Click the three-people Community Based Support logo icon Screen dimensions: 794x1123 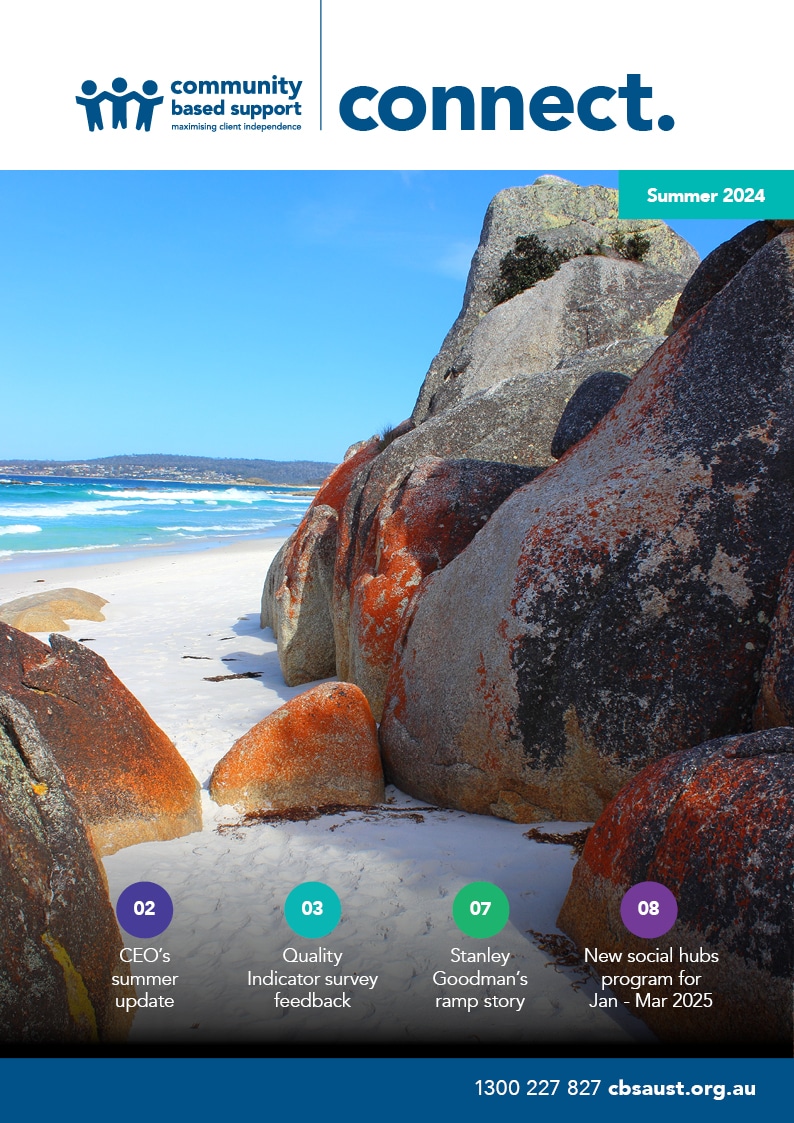click(x=119, y=104)
